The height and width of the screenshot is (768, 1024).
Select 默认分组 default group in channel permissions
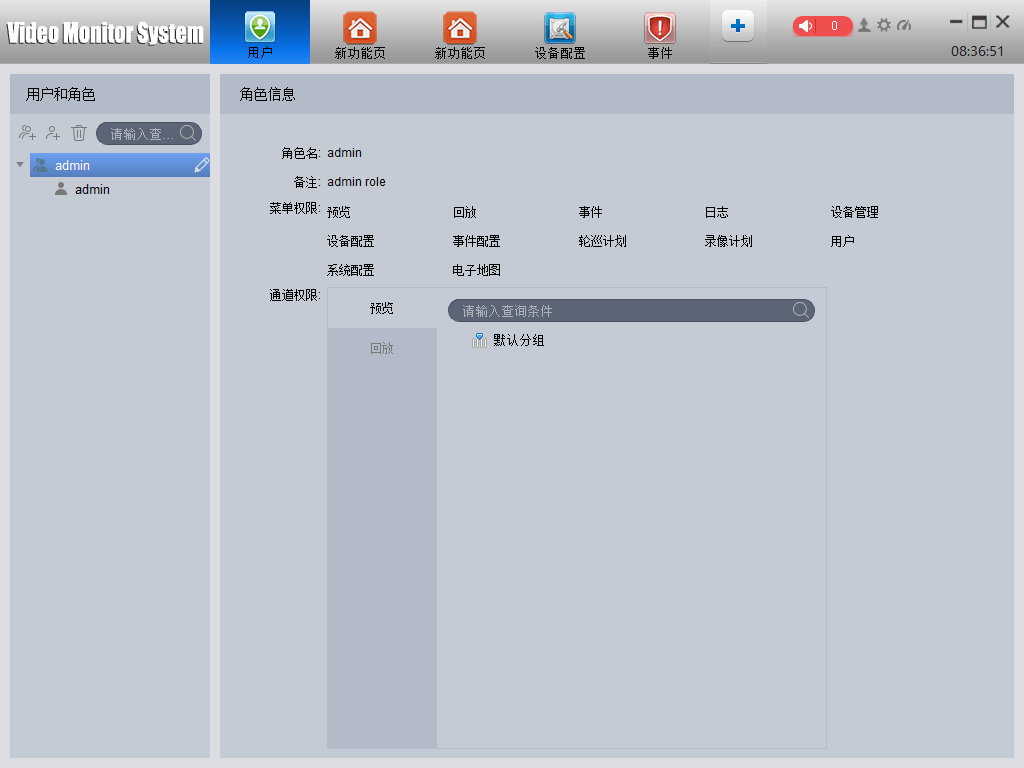[x=516, y=340]
